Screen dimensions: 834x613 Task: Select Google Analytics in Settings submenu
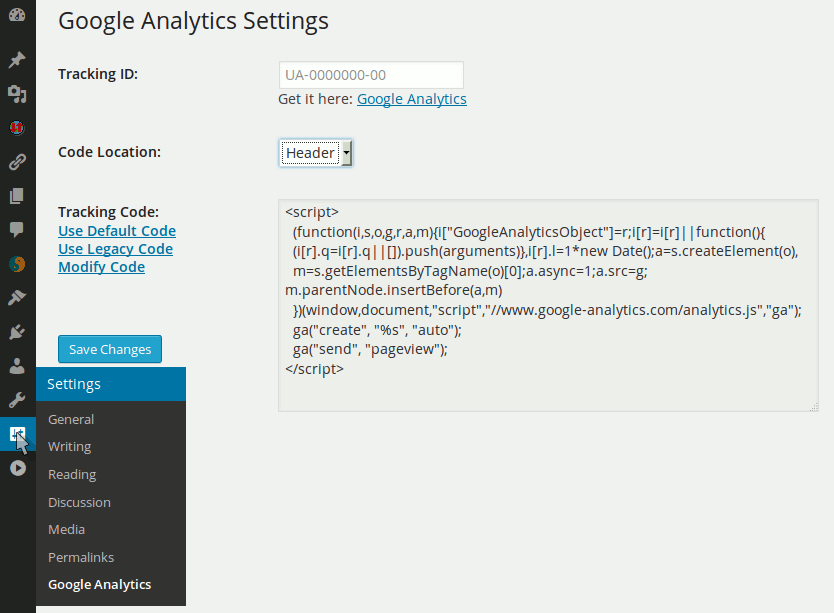99,584
